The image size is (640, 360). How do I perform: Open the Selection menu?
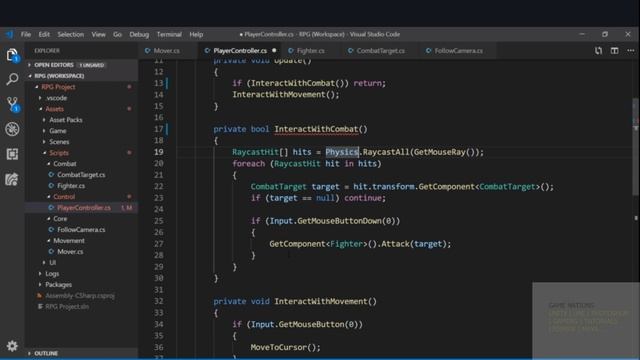pos(71,34)
